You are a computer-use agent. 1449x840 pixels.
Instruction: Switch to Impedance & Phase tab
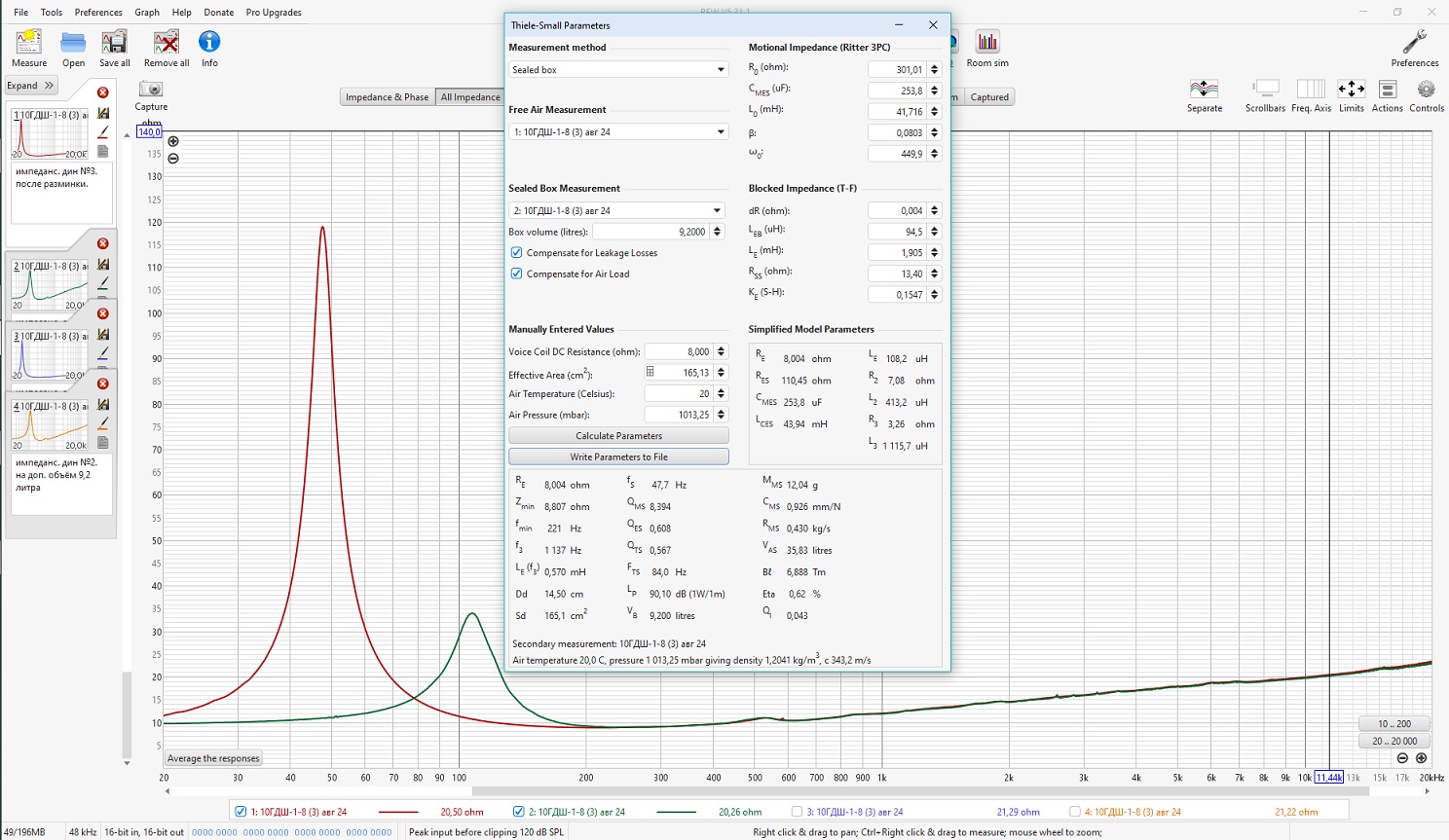point(387,97)
